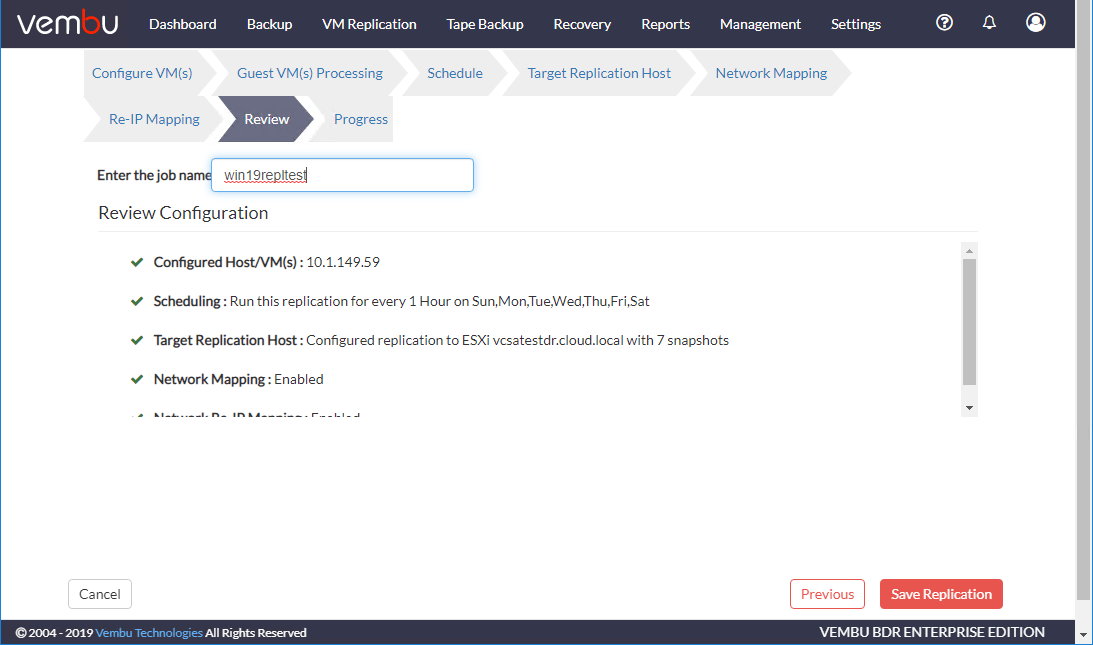Open the Reports menu
1093x645 pixels.
tap(666, 24)
